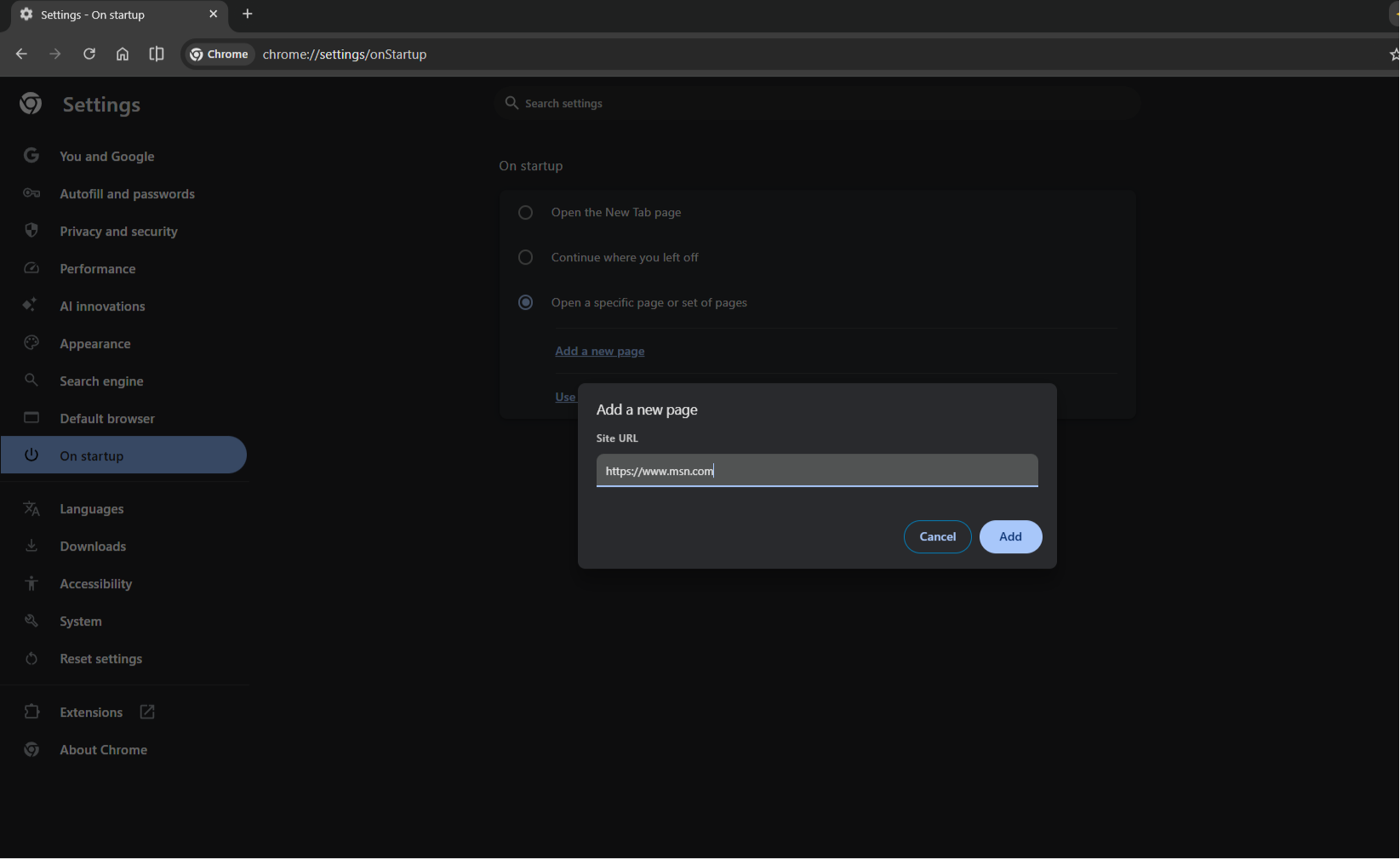The image size is (1400, 859).
Task: Click the You and Google icon
Action: coord(31,156)
